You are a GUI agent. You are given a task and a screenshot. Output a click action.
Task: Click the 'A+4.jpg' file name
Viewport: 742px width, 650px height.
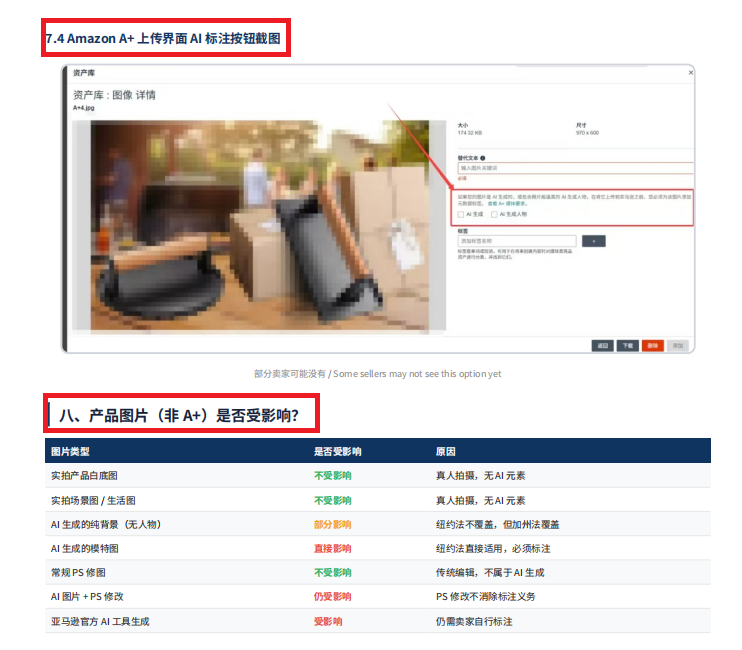pyautogui.click(x=84, y=108)
